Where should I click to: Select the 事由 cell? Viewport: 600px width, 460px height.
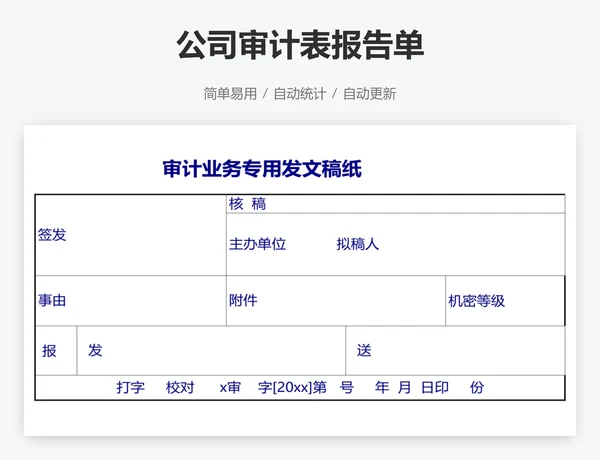(131, 301)
